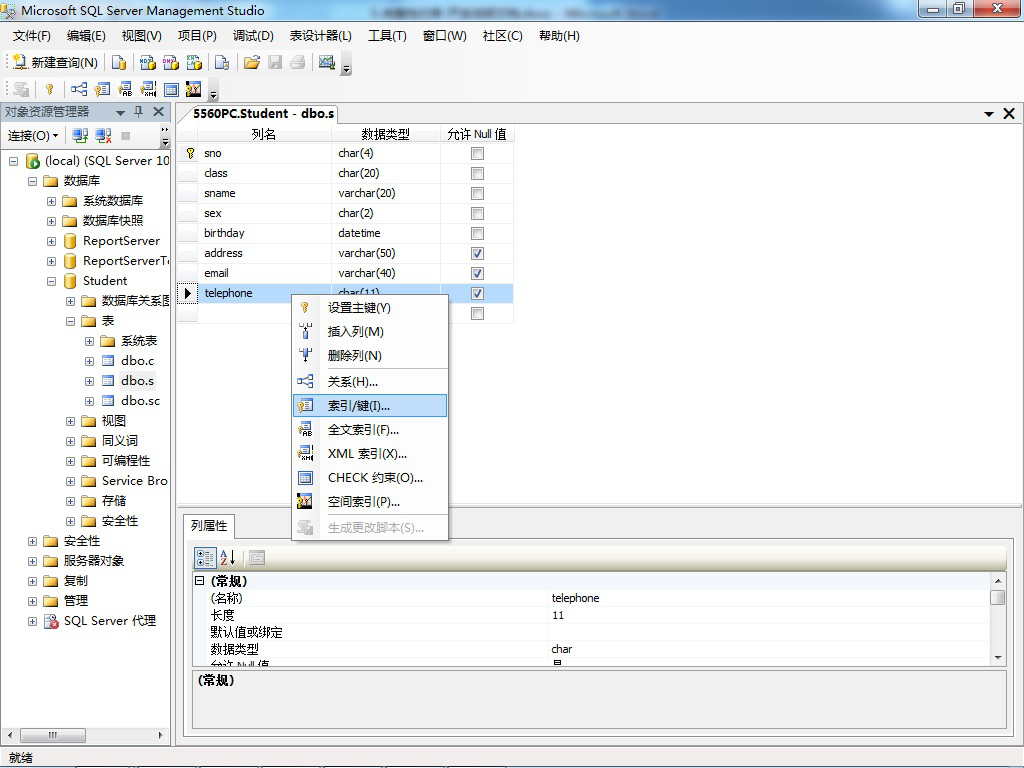Viewport: 1024px width, 768px height.
Task: Uncheck Allow Null for telephone
Action: 477,294
